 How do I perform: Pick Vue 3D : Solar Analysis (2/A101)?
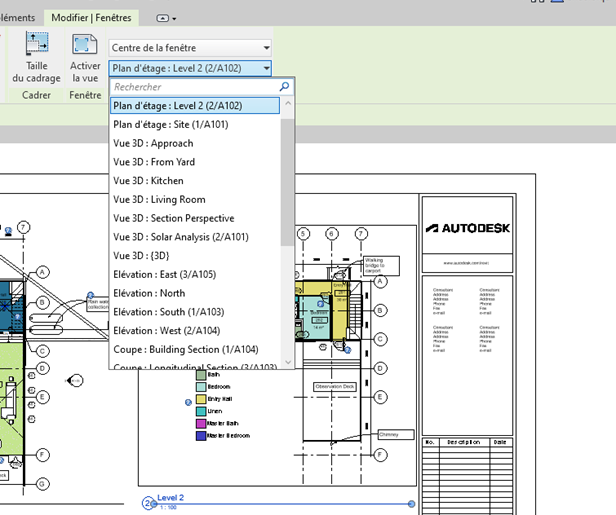coord(181,237)
